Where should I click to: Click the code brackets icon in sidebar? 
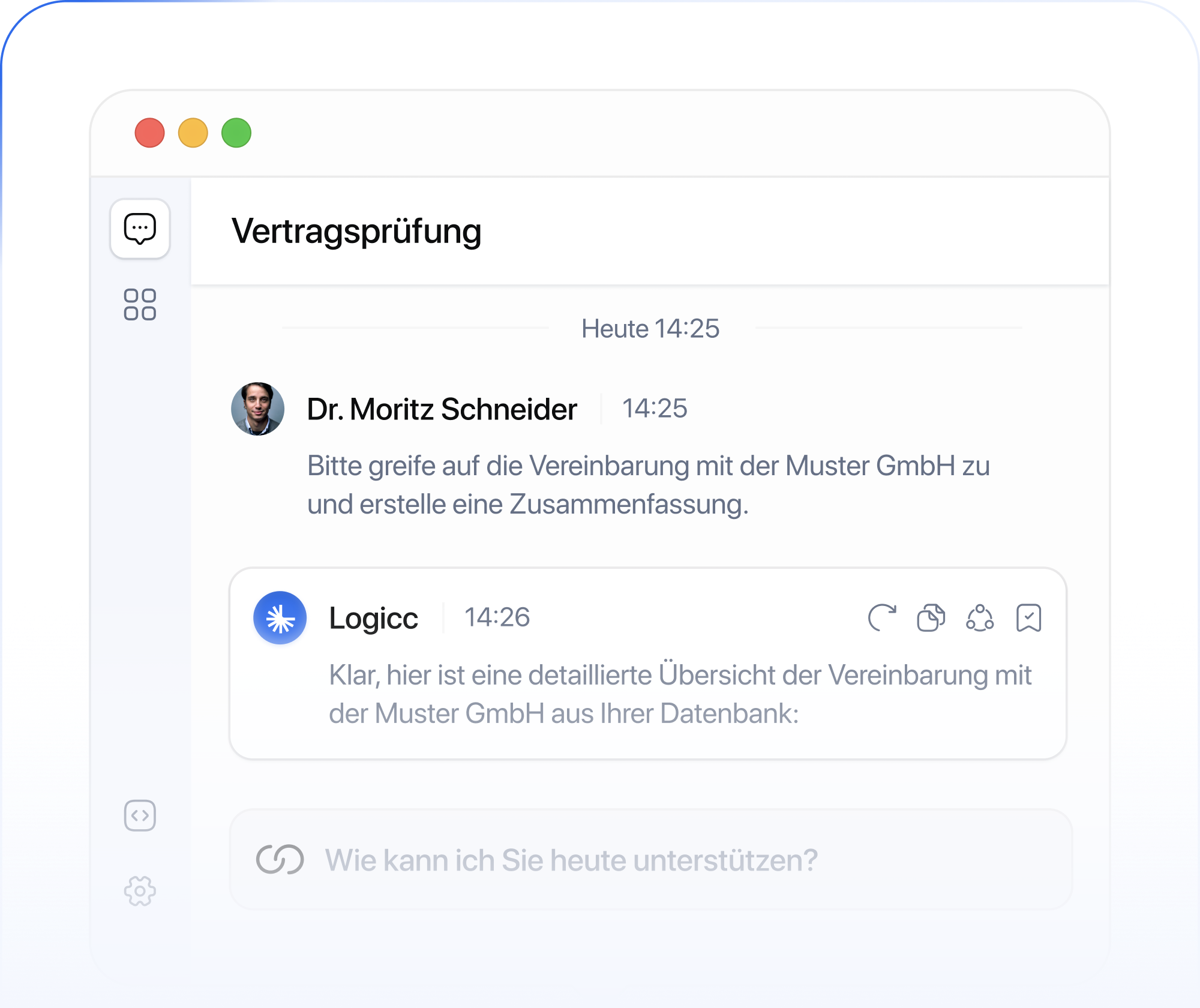tap(140, 815)
